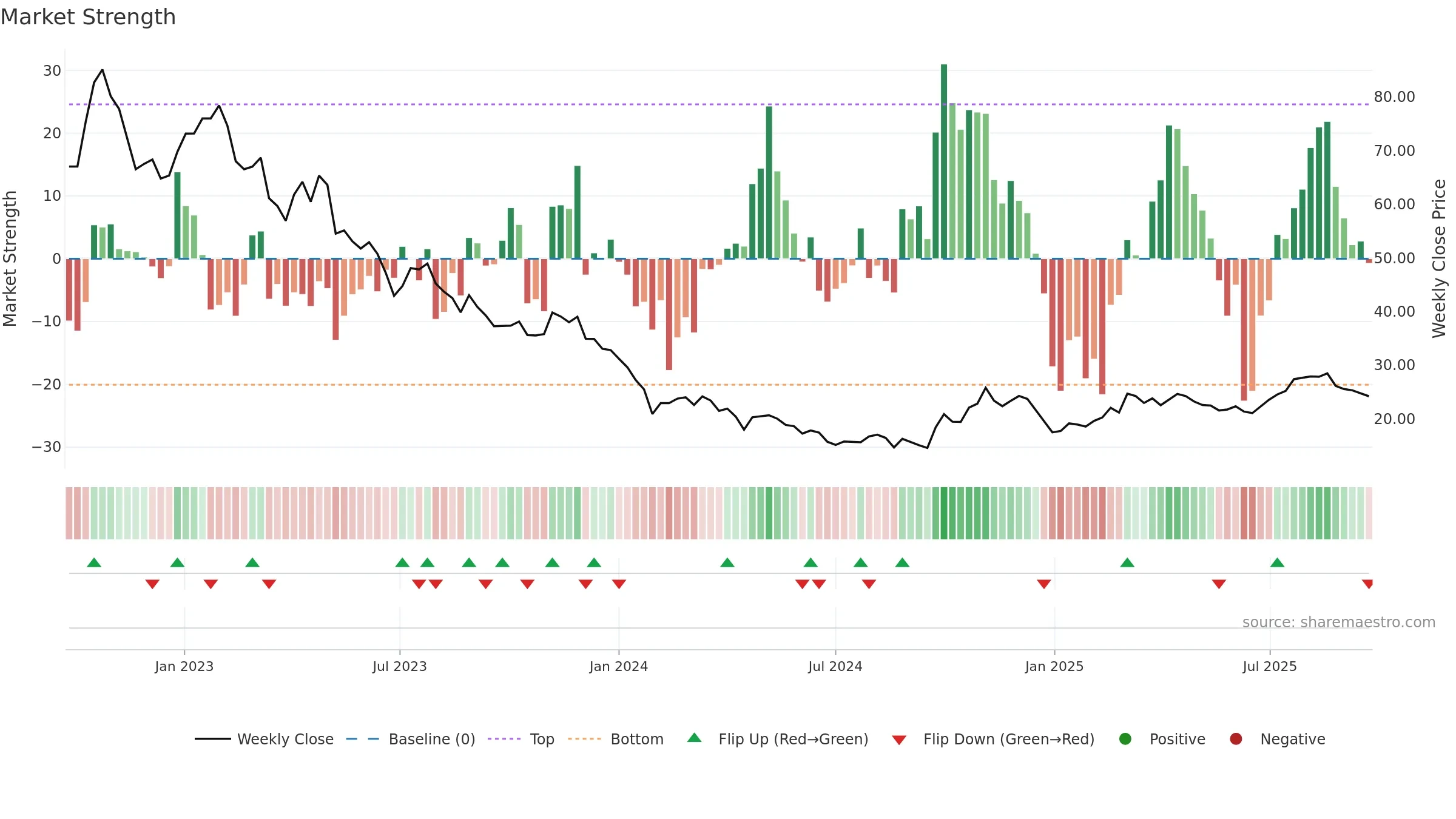
Task: Click the first red flip-down marker of the timeline
Action: [152, 584]
